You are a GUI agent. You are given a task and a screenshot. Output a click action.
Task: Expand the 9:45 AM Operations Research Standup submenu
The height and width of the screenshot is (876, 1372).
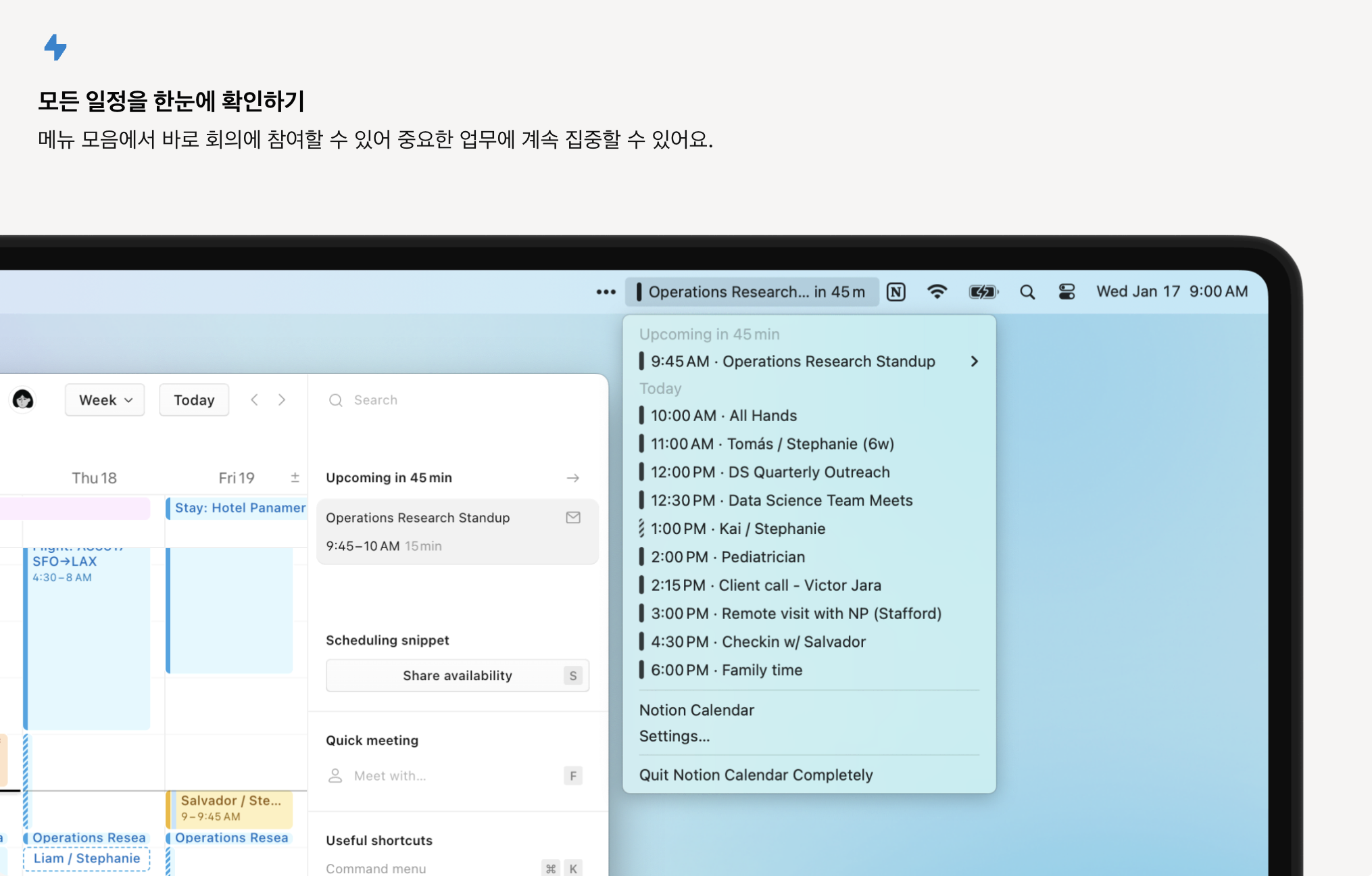974,362
